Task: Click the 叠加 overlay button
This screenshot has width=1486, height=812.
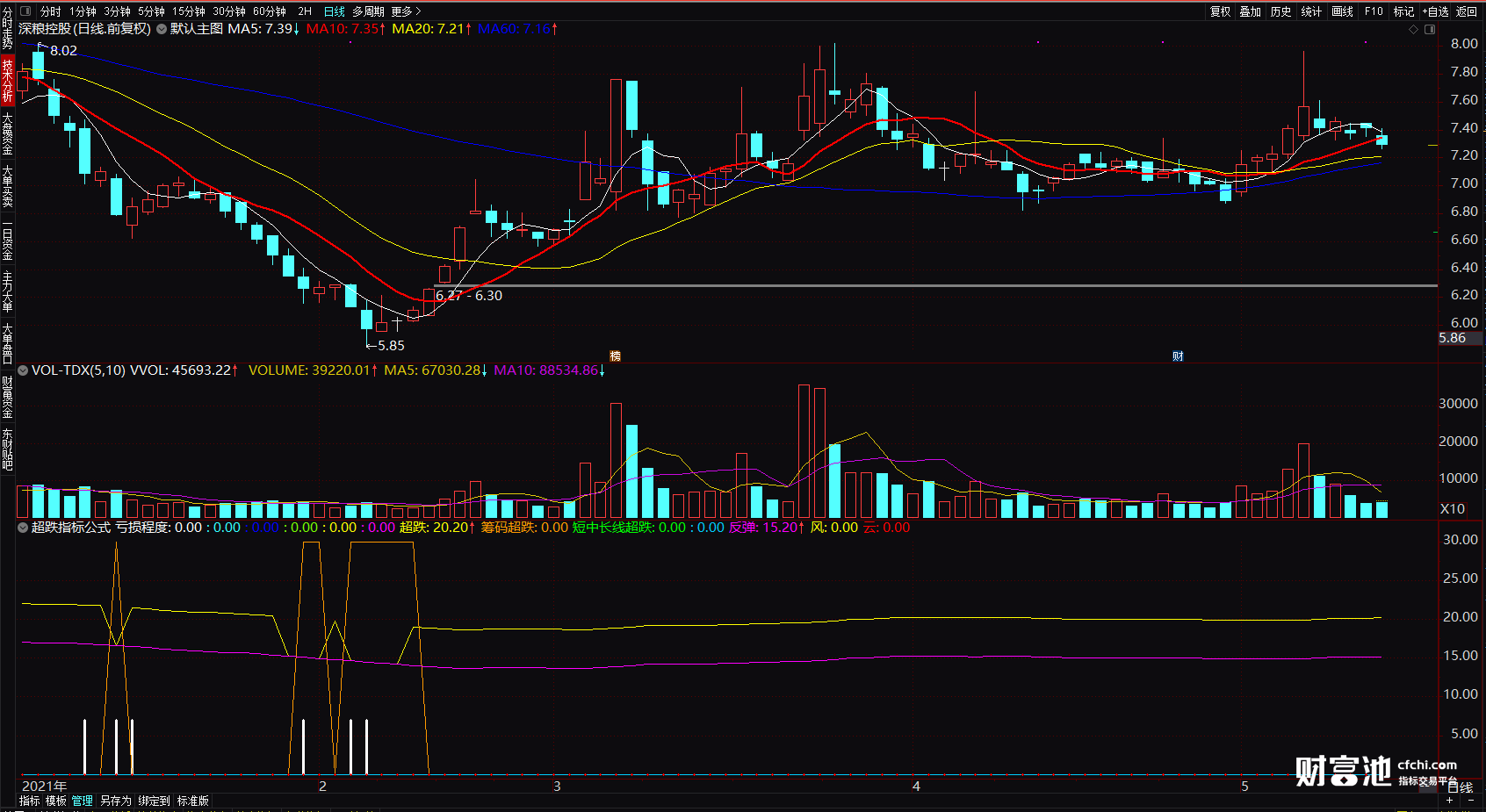Action: [1251, 11]
